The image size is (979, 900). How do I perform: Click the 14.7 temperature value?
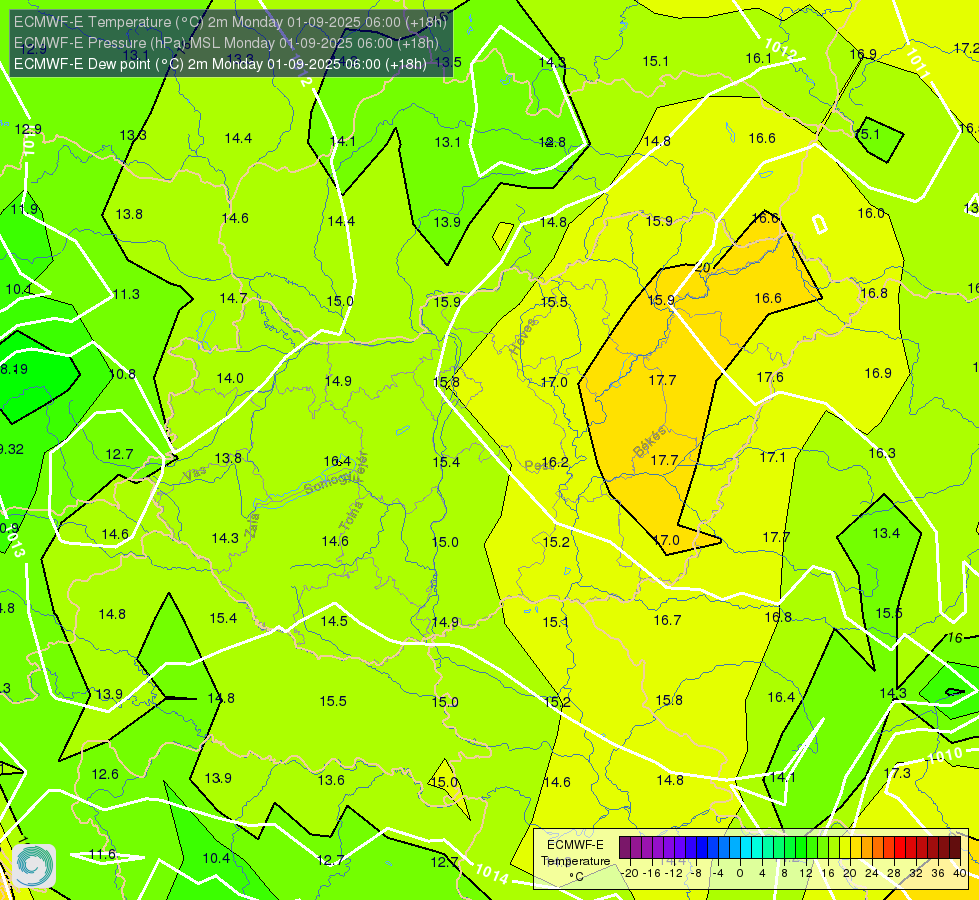pos(234,298)
